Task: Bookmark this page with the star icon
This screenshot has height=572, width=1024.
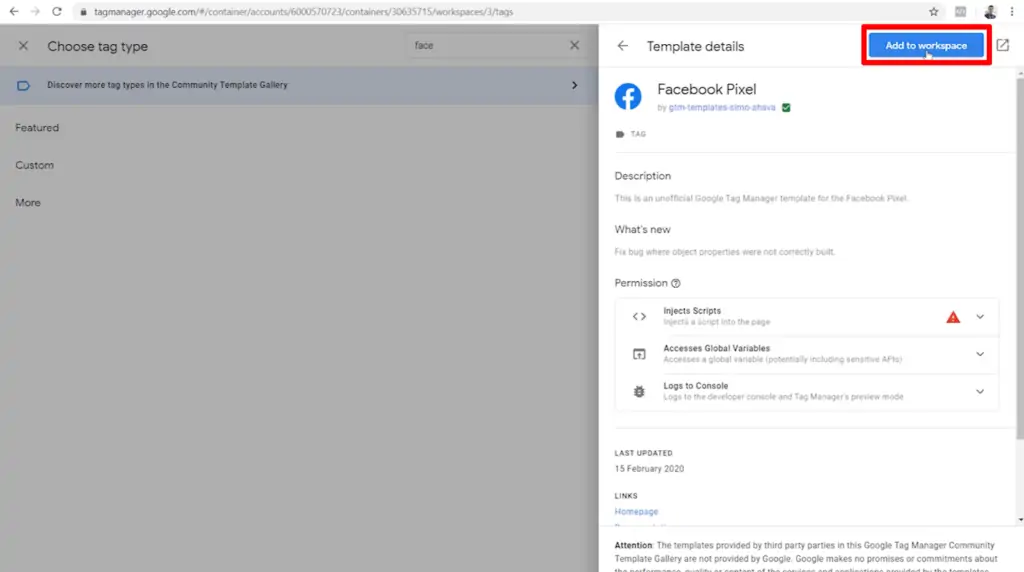Action: click(934, 12)
